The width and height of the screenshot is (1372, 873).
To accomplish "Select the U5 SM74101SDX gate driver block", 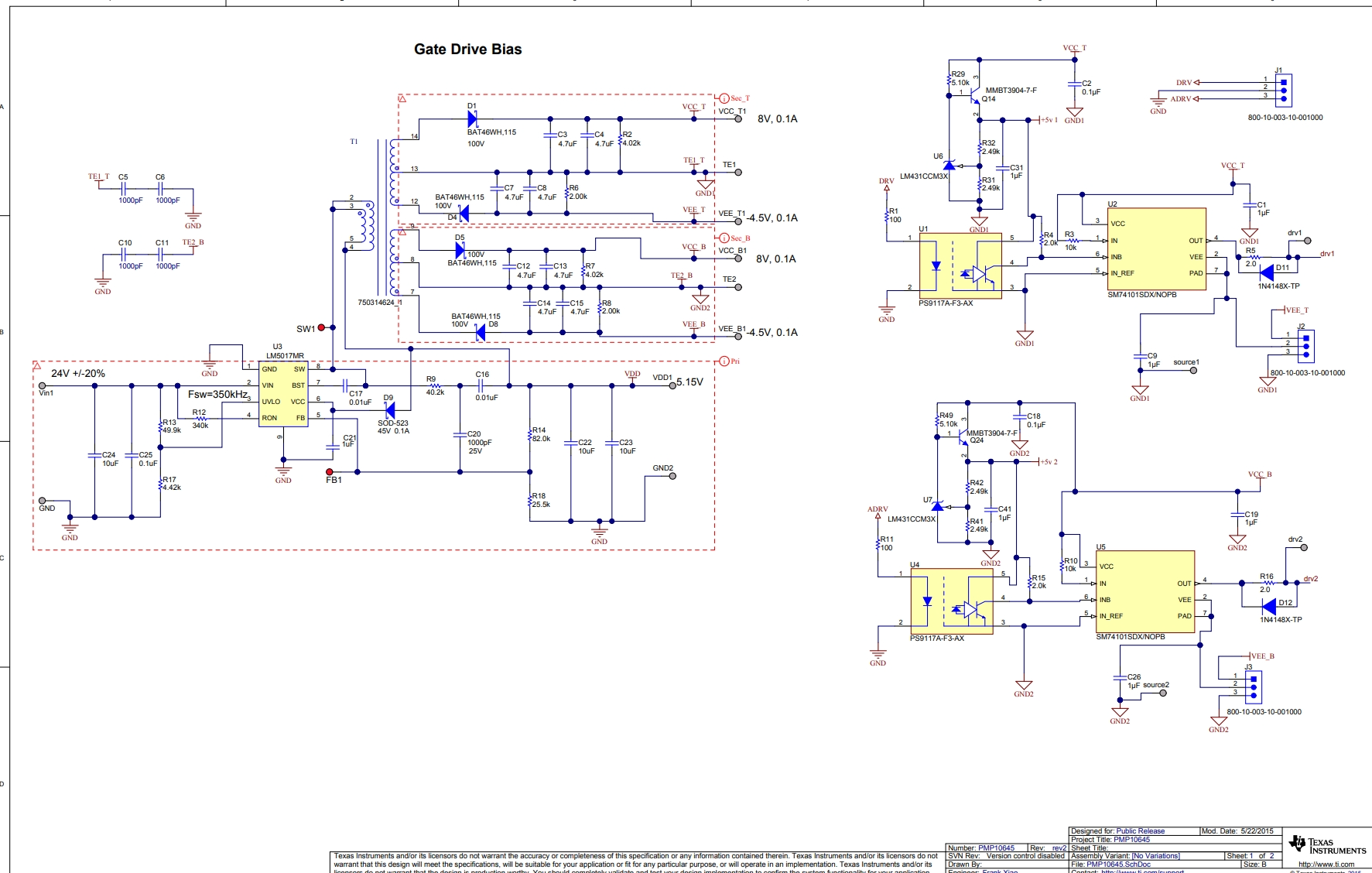I will pos(1144,591).
